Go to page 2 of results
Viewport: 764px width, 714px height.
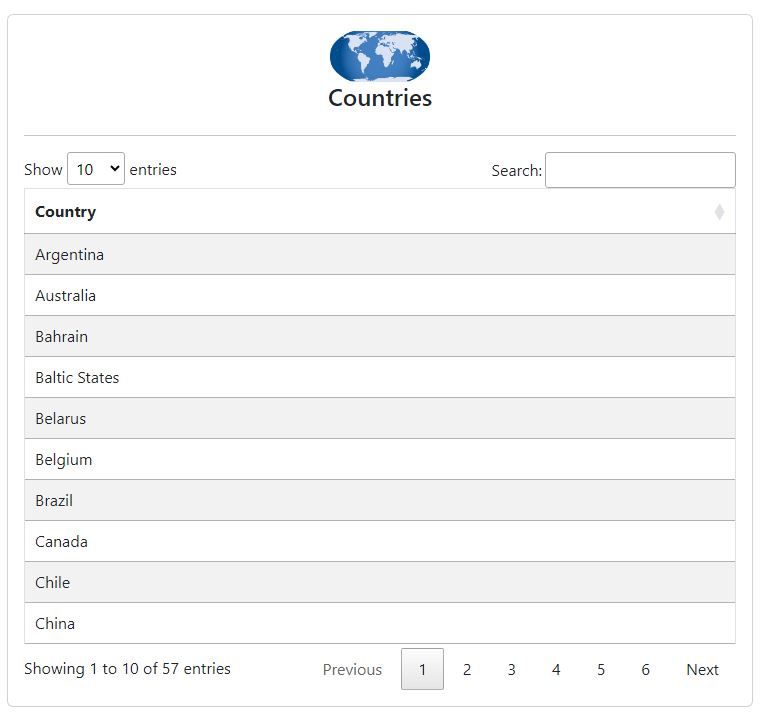(x=467, y=670)
